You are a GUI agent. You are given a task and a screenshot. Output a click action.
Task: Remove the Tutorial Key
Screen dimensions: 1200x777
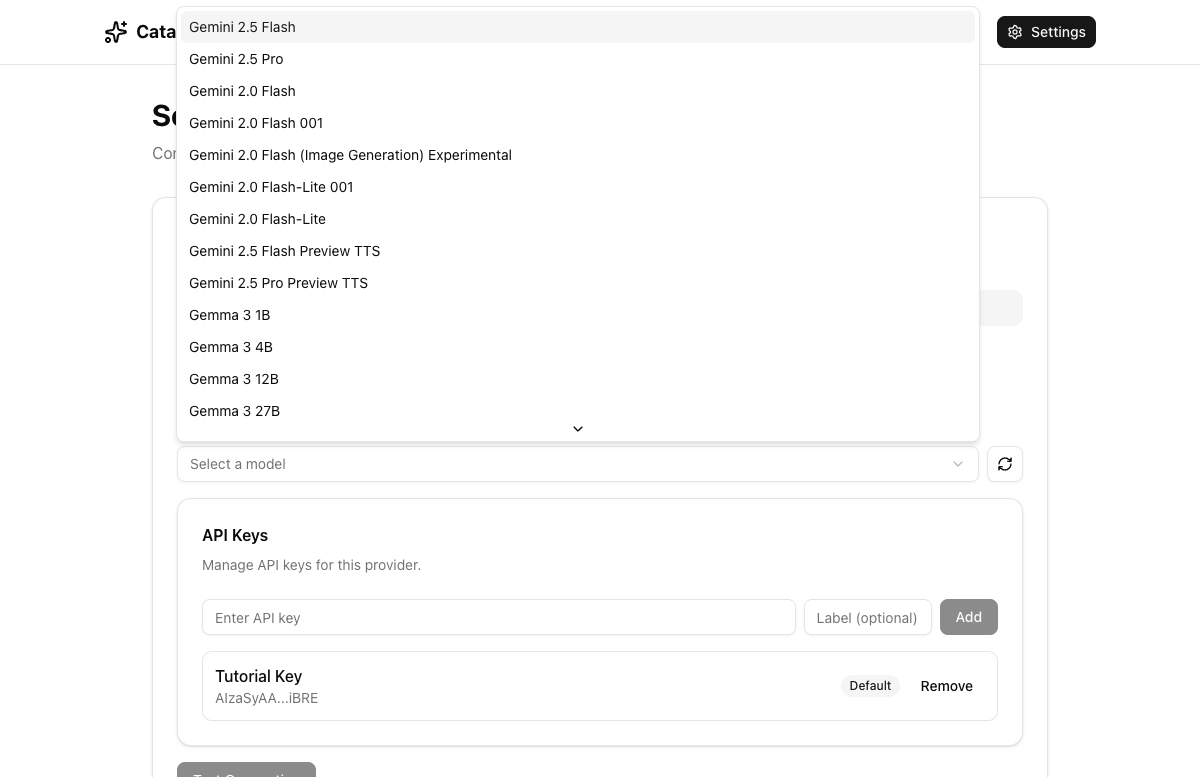pos(945,686)
